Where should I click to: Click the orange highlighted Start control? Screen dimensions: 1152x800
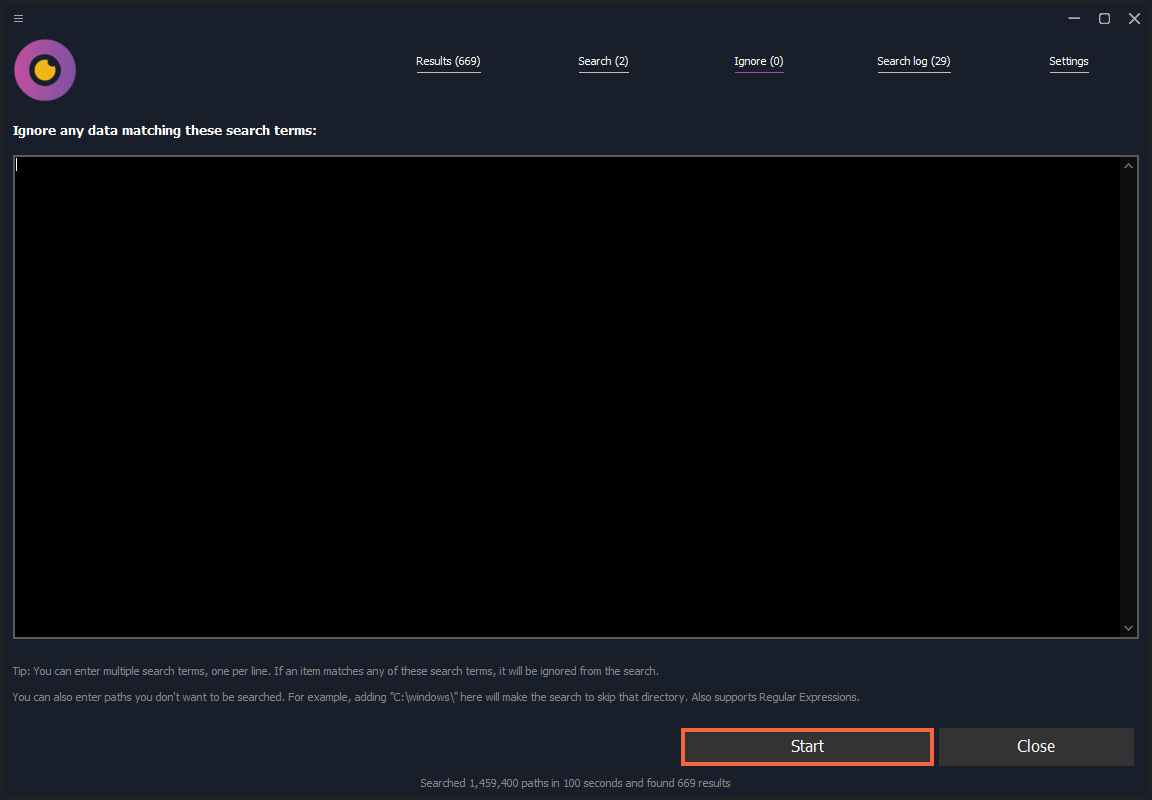click(x=807, y=746)
